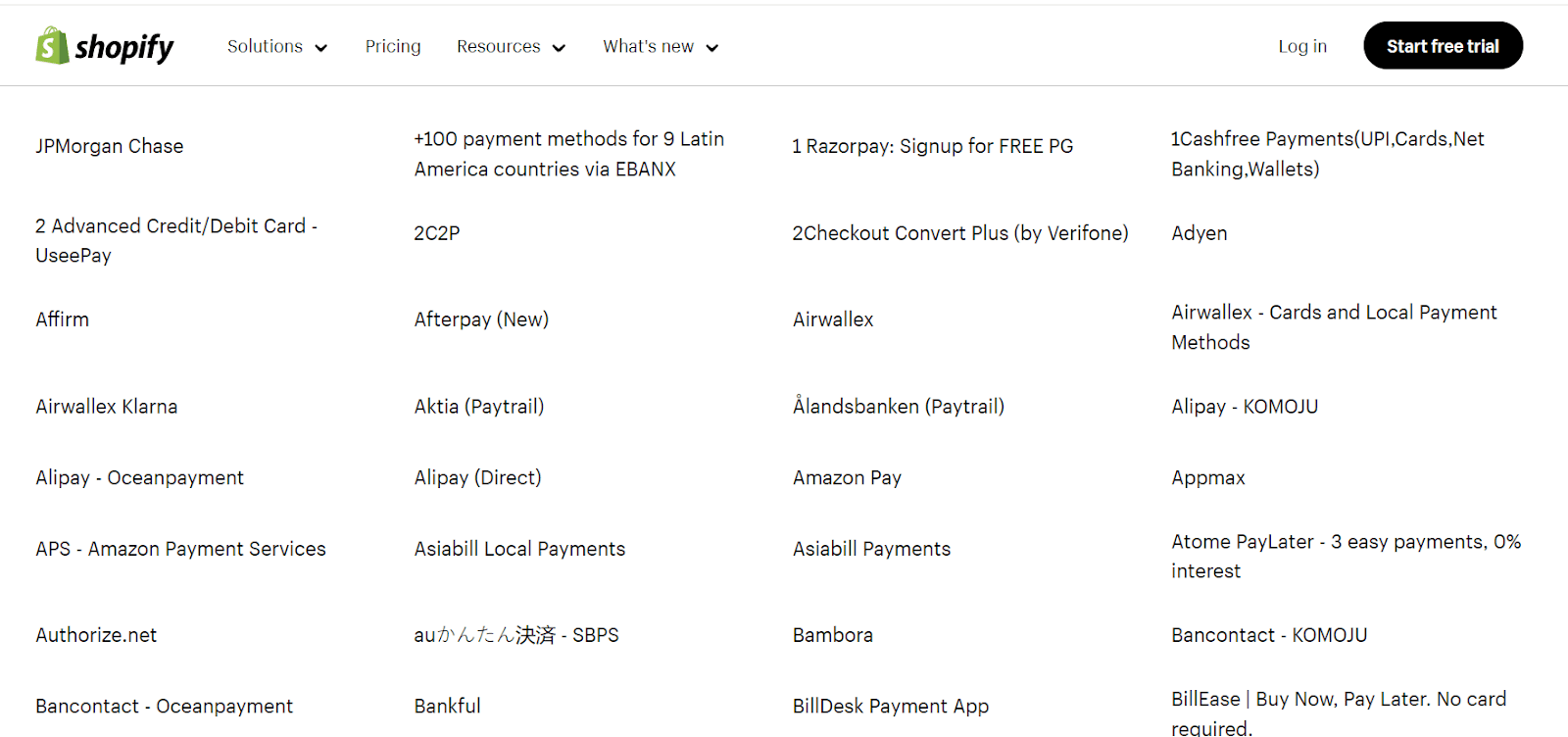Select Aktia (Paytrail)
This screenshot has height=737, width=1568.
point(479,407)
